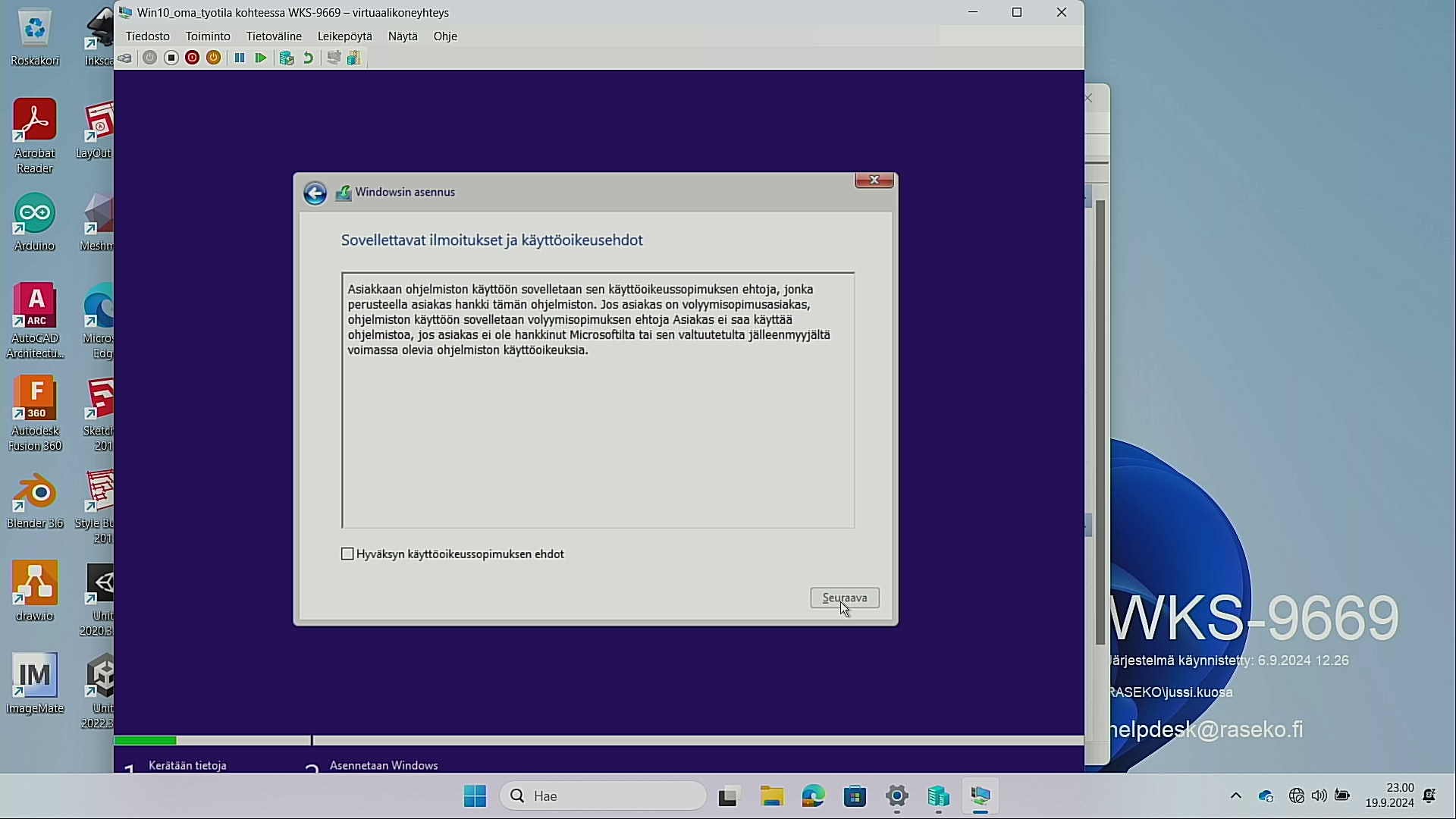This screenshot has height=819, width=1456.
Task: Select the Arduino desktop shortcut
Action: click(35, 221)
